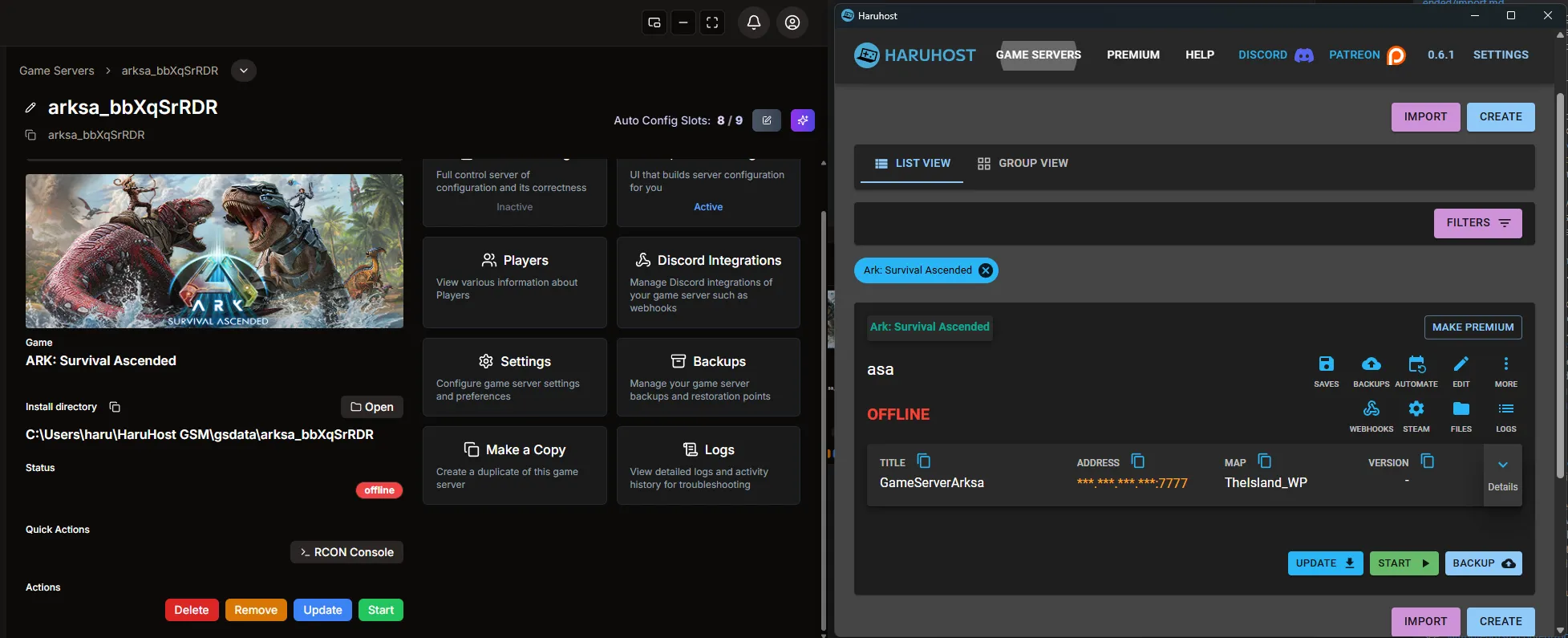Click the Ark: Survival Ascended game label

coord(930,327)
